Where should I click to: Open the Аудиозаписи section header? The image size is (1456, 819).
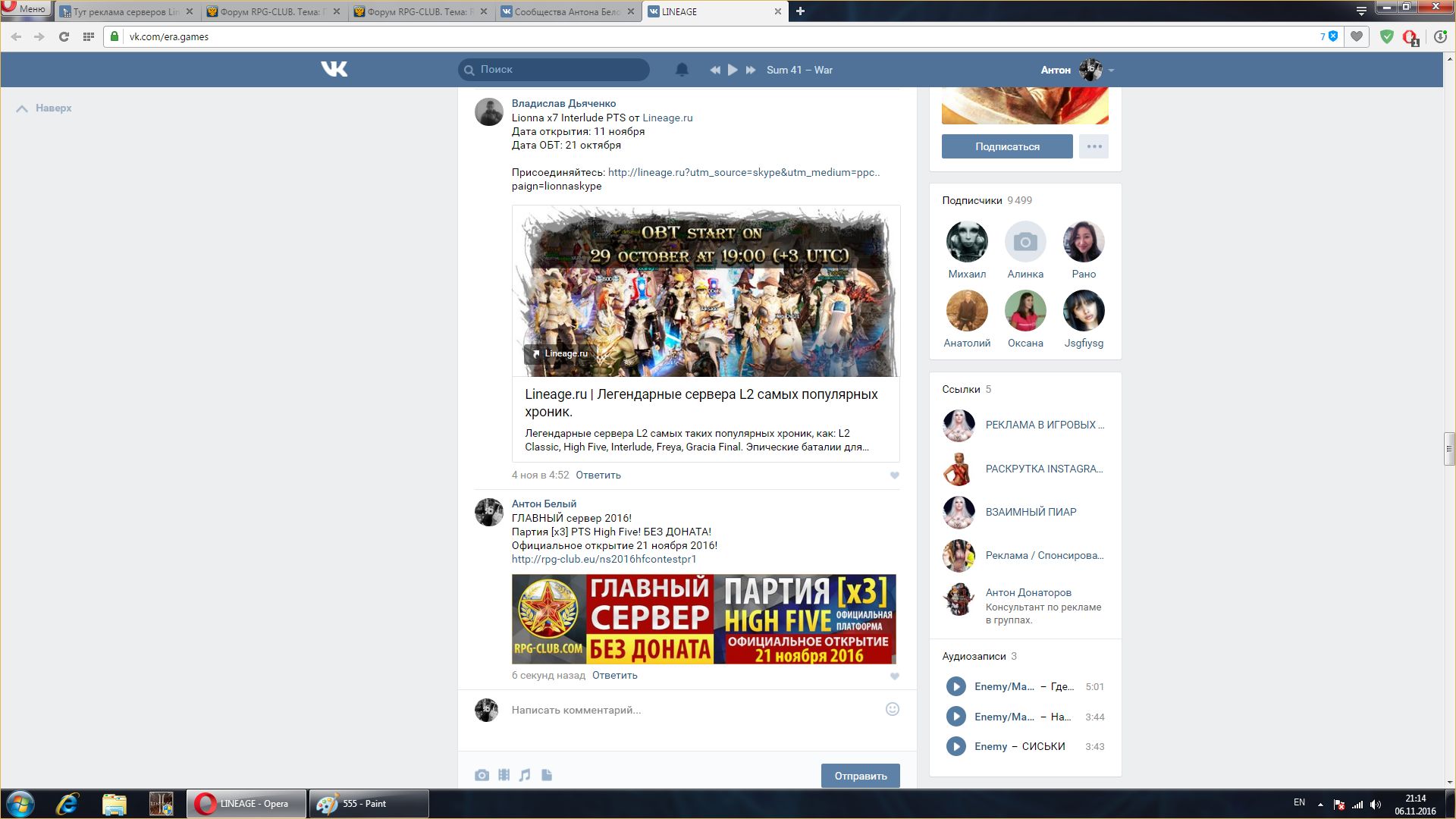click(979, 656)
